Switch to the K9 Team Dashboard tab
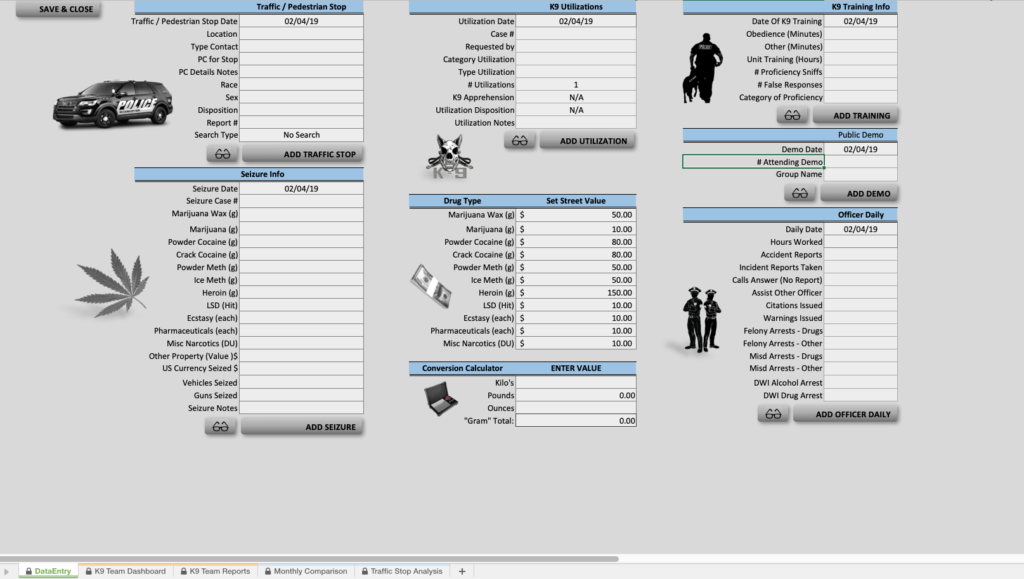The height and width of the screenshot is (579, 1024). [127, 571]
